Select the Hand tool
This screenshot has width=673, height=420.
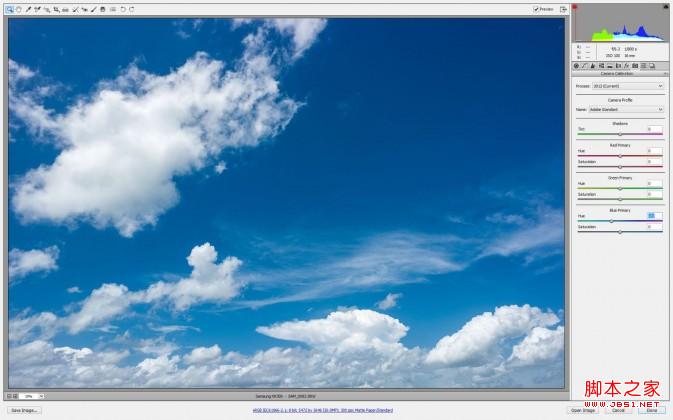(x=19, y=9)
